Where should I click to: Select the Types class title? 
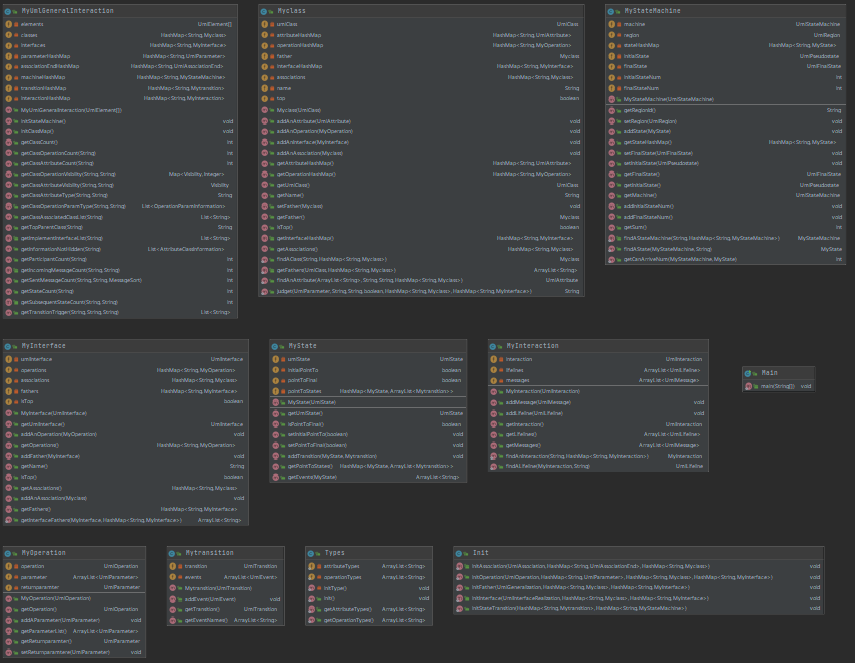pos(334,553)
